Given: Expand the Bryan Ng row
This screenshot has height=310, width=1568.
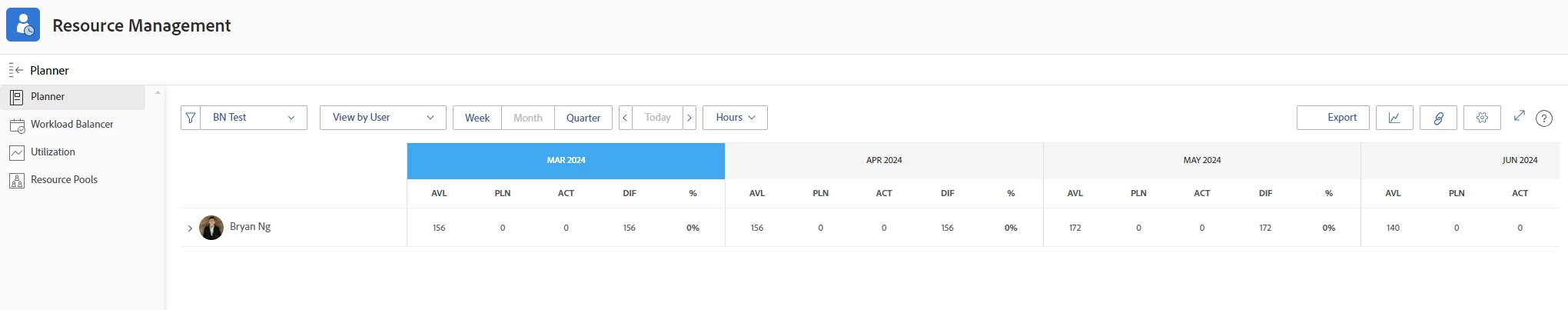Looking at the screenshot, I should [190, 228].
